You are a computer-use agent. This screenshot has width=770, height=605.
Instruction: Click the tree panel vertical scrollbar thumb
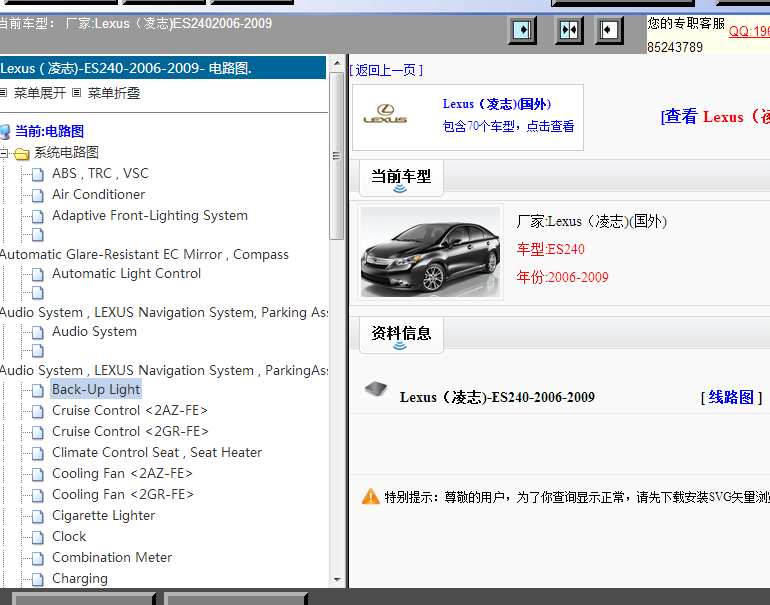click(x=336, y=156)
